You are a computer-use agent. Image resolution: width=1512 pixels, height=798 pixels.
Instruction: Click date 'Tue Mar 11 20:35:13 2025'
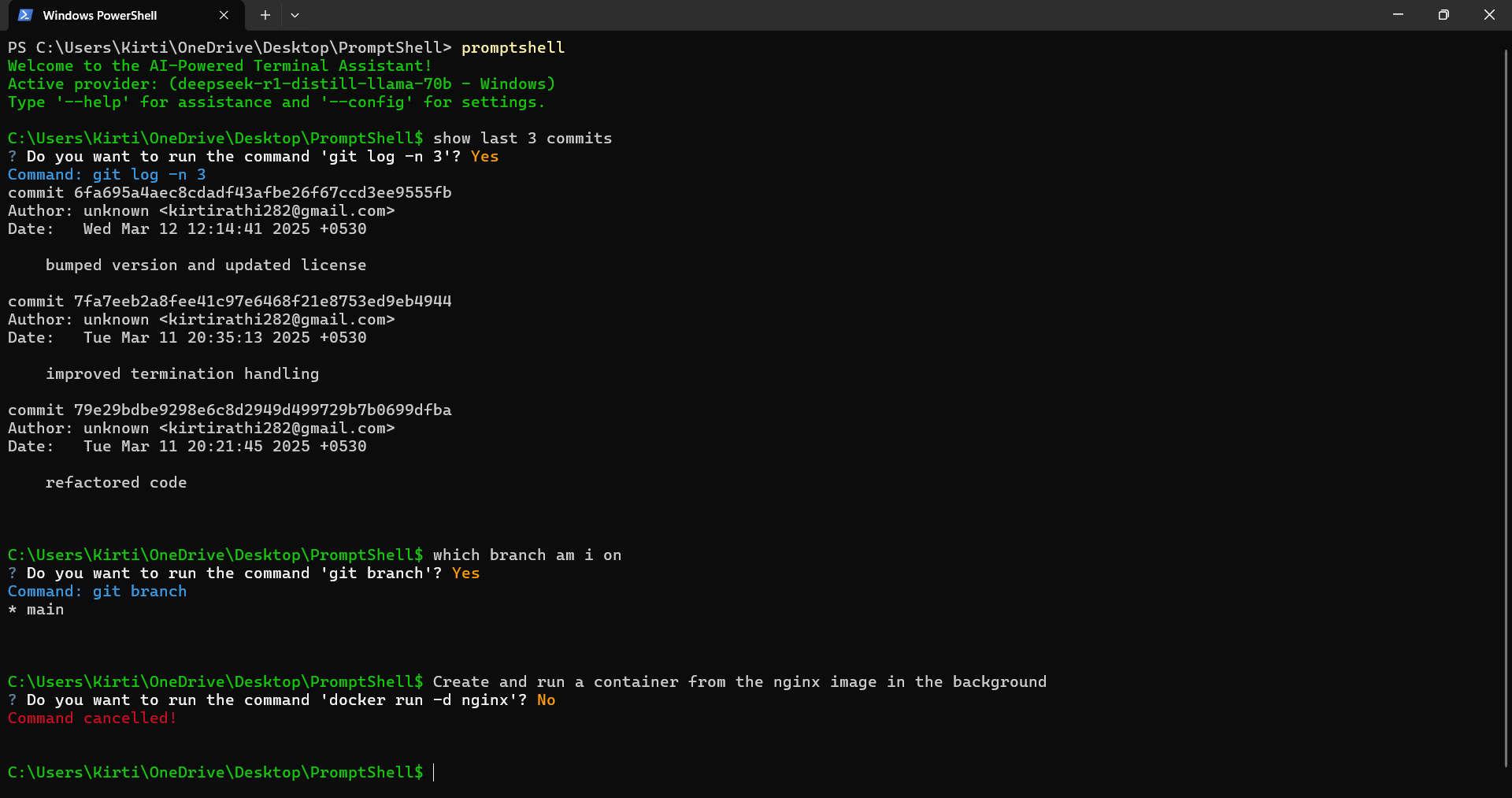click(x=196, y=338)
